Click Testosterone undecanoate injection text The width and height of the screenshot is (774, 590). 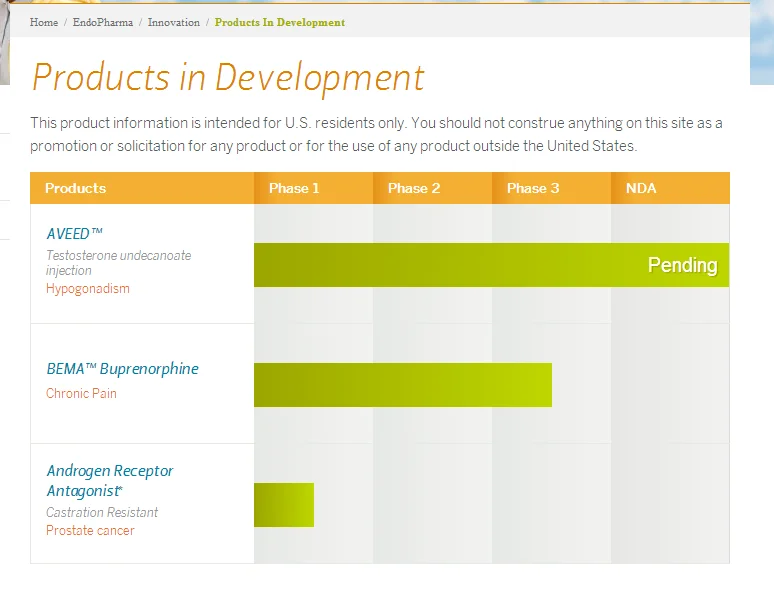118,263
